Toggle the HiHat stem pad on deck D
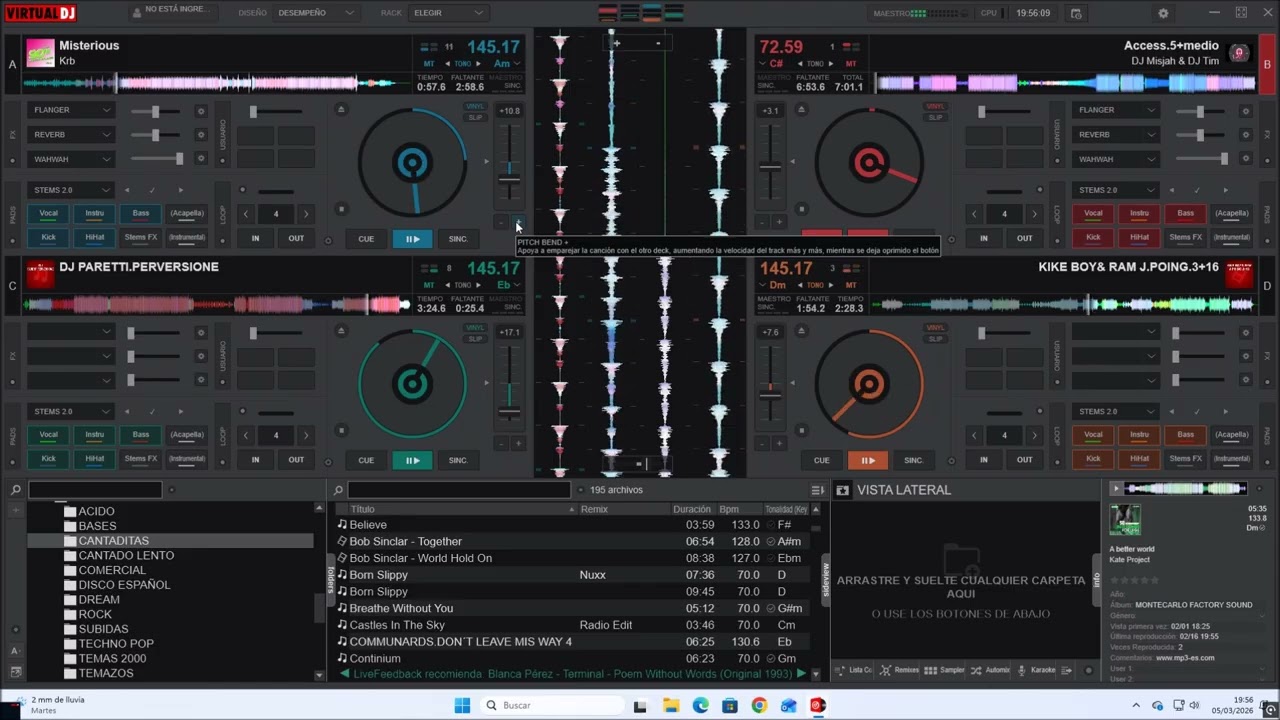 1139,459
